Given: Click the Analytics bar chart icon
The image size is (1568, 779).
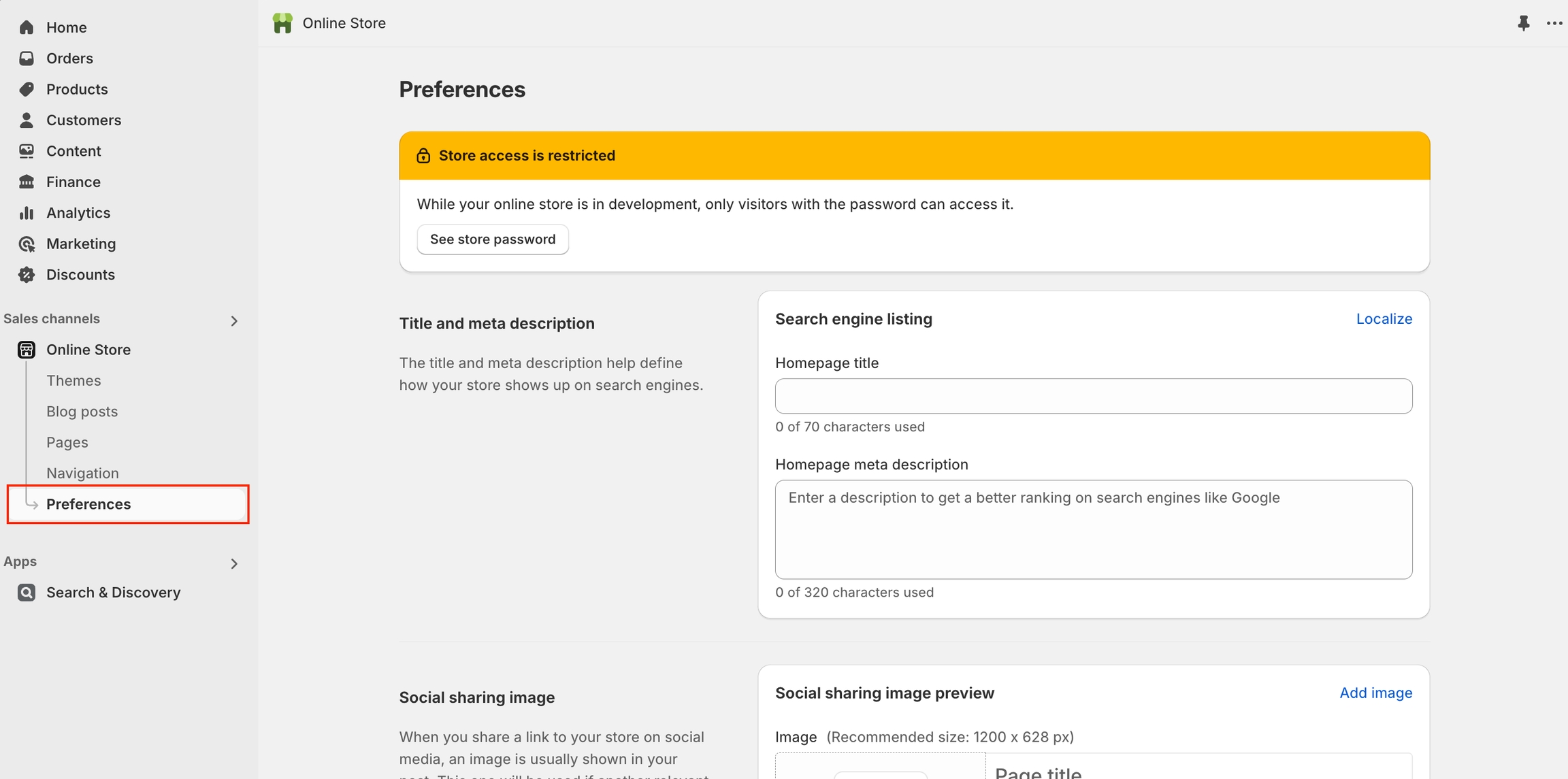Looking at the screenshot, I should coord(27,213).
